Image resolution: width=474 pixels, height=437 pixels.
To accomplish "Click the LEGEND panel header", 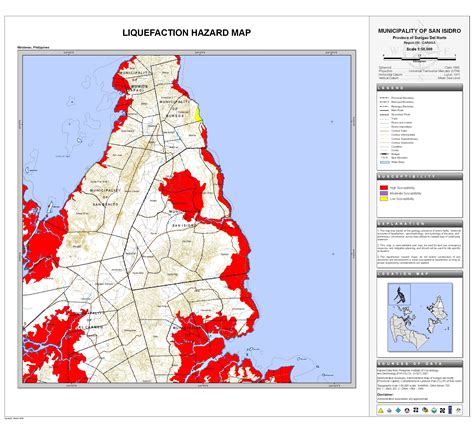I will [419, 88].
